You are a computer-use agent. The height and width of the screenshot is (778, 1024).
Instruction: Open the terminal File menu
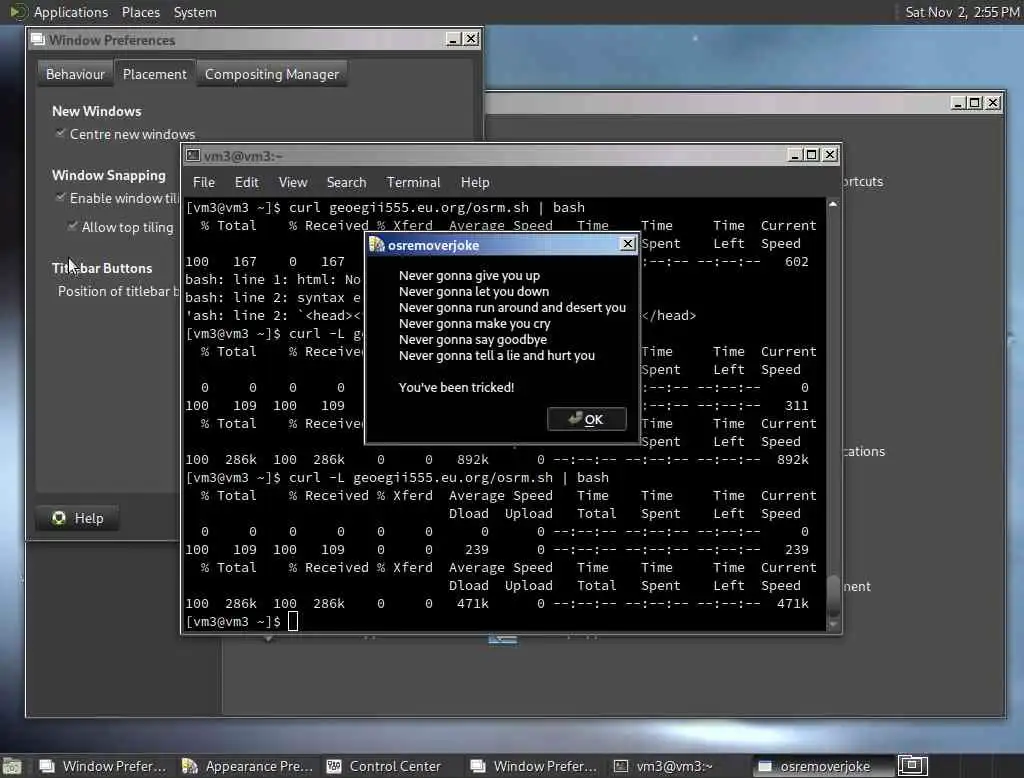click(x=204, y=182)
